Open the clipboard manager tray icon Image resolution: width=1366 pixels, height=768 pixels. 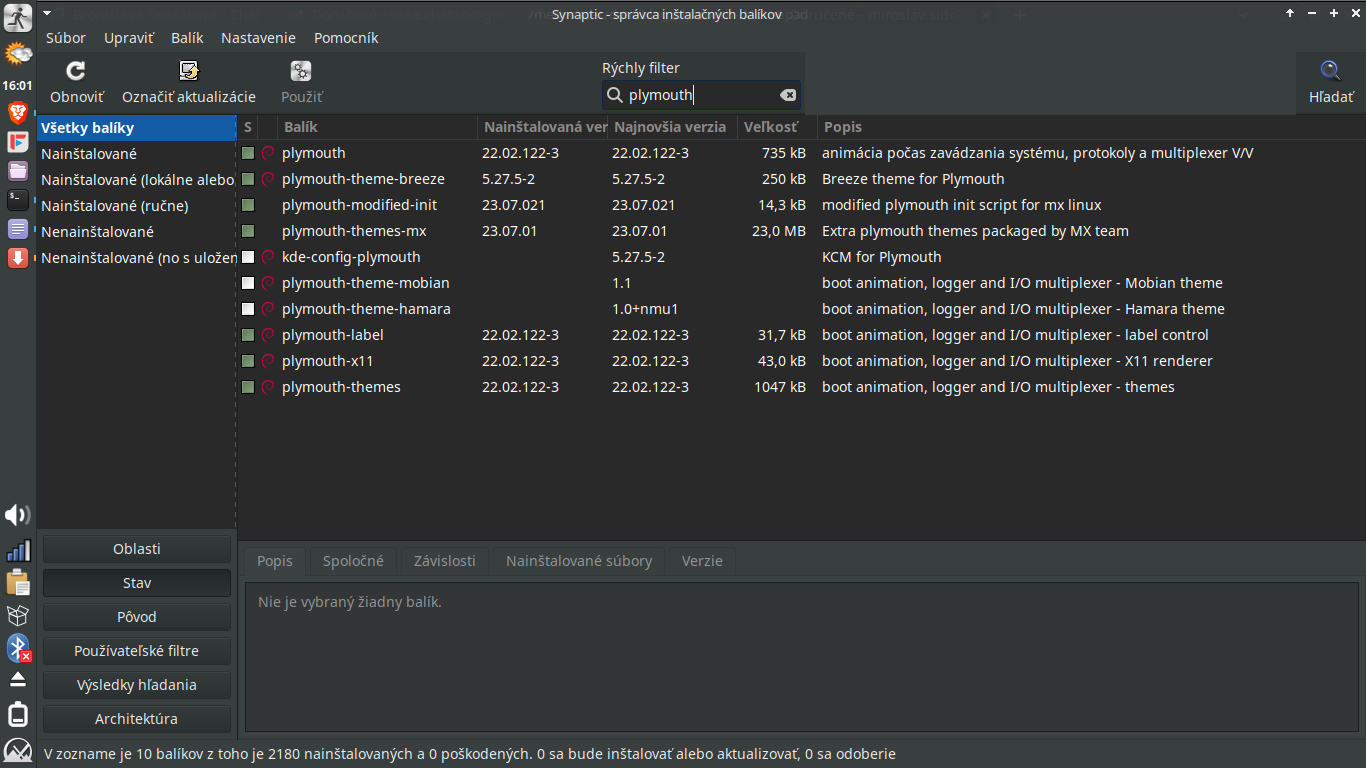(18, 582)
